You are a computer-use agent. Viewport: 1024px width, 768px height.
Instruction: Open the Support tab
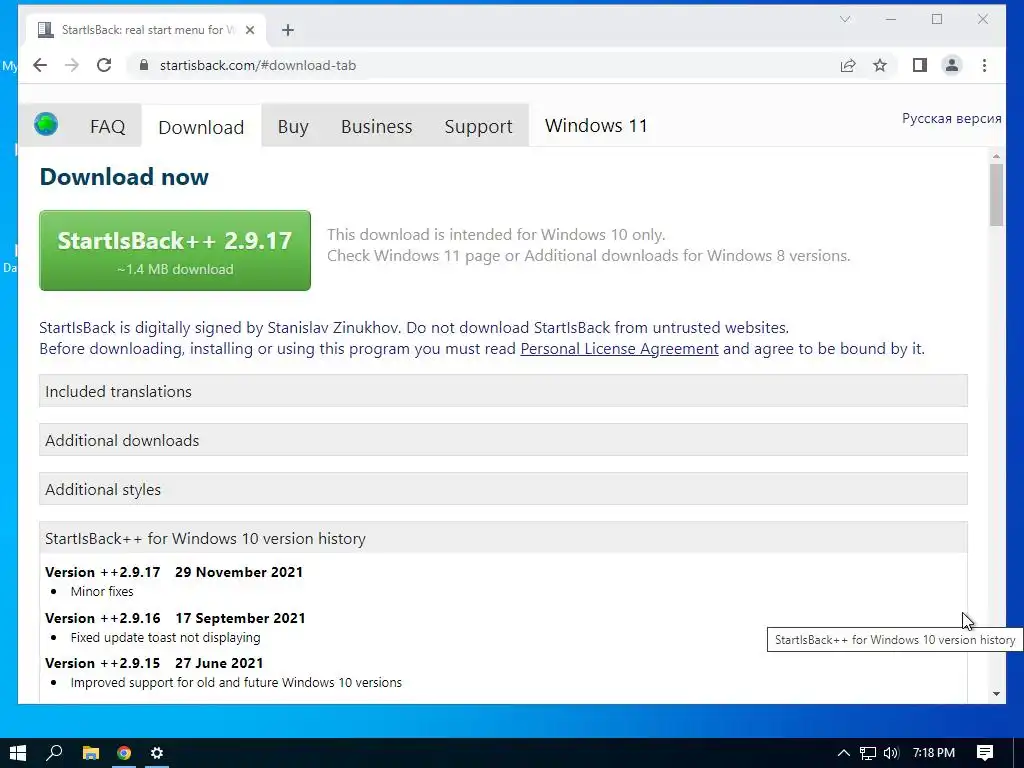click(x=479, y=126)
